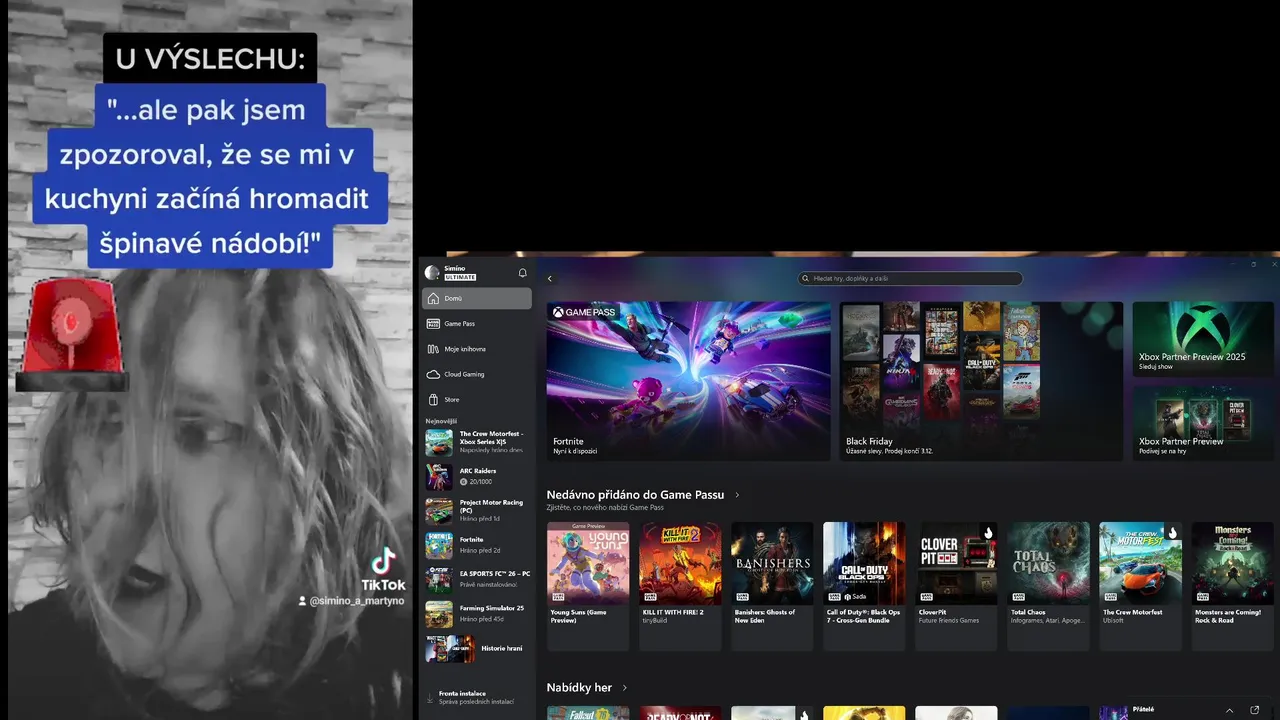Select the Game Pass menu item
This screenshot has width=1280, height=720.
click(477, 323)
